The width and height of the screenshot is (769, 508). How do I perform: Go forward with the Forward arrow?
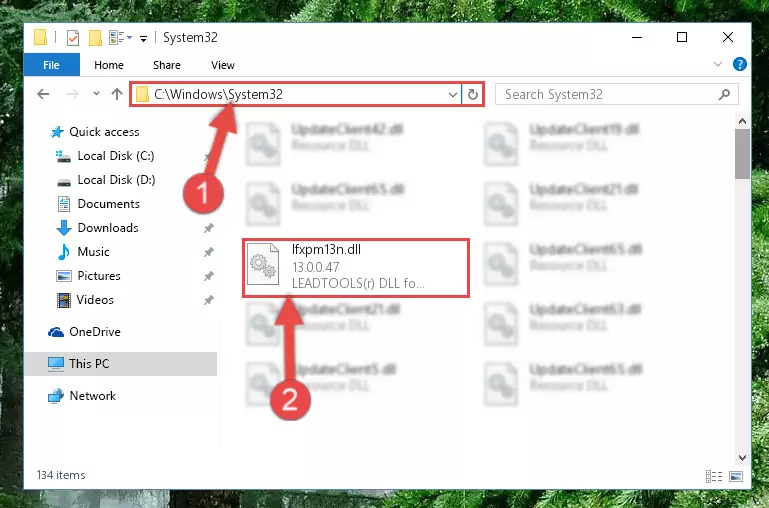72,94
